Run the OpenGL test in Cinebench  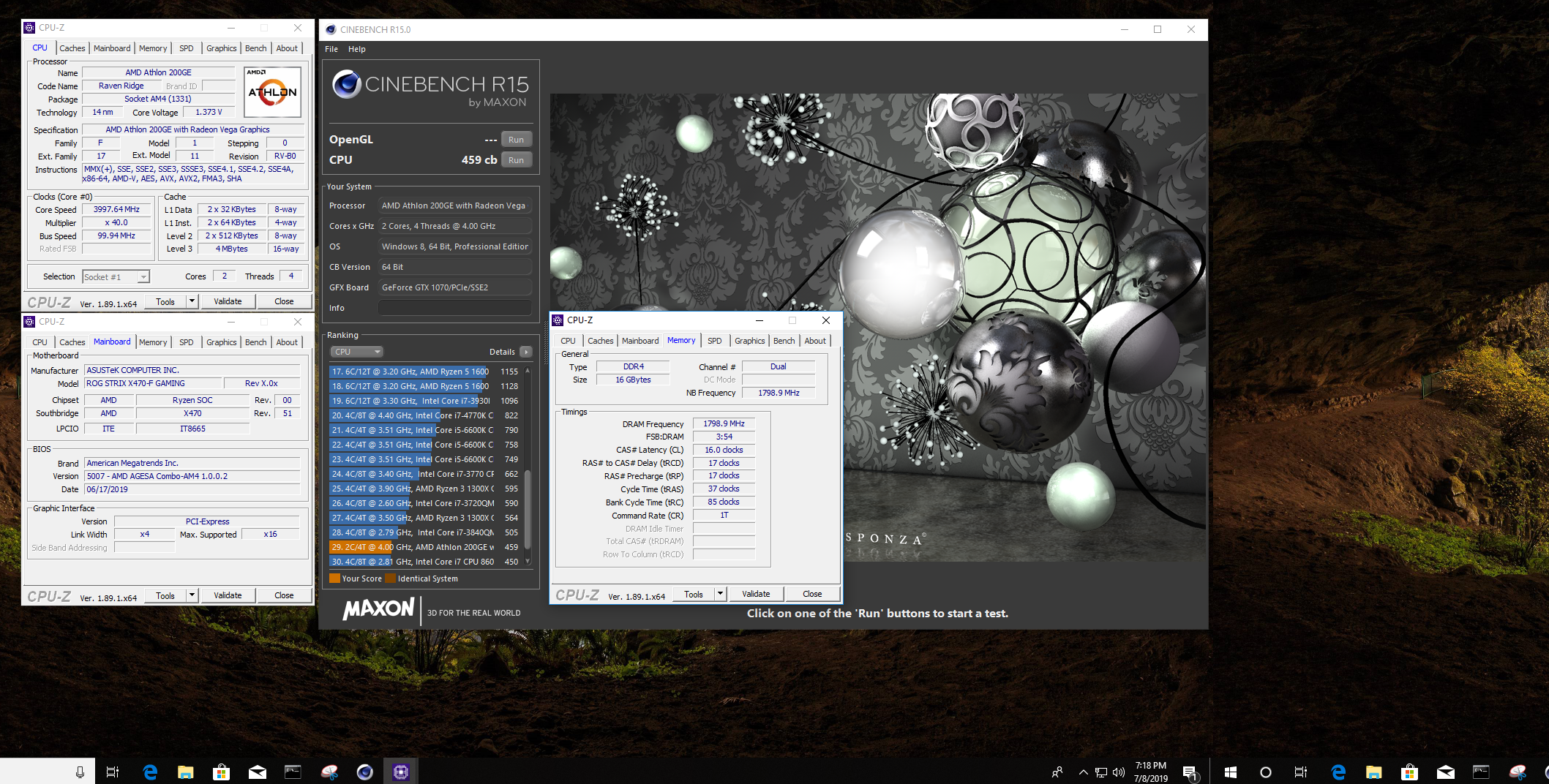[517, 140]
